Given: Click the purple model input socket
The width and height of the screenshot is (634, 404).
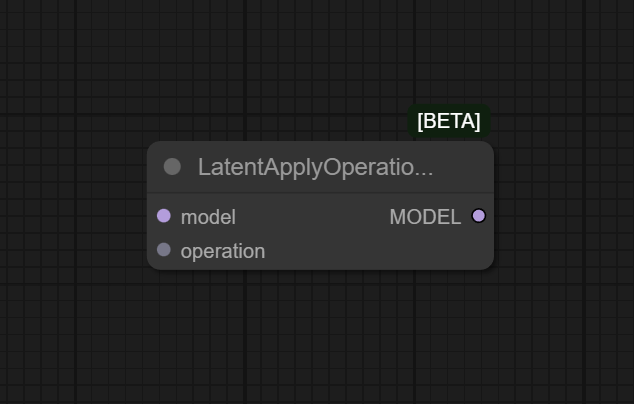Looking at the screenshot, I should coord(164,216).
